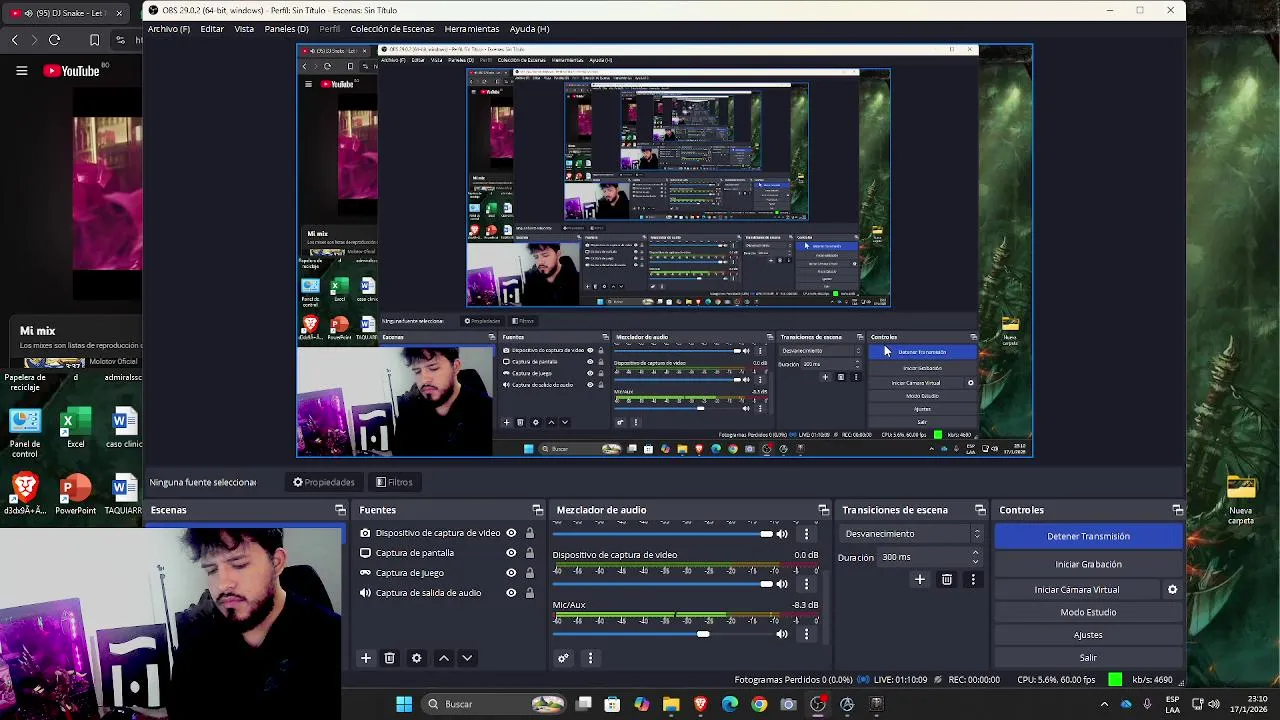Open Mic/Aux channel options three-dot menu
This screenshot has height=720, width=1280.
[x=806, y=634]
